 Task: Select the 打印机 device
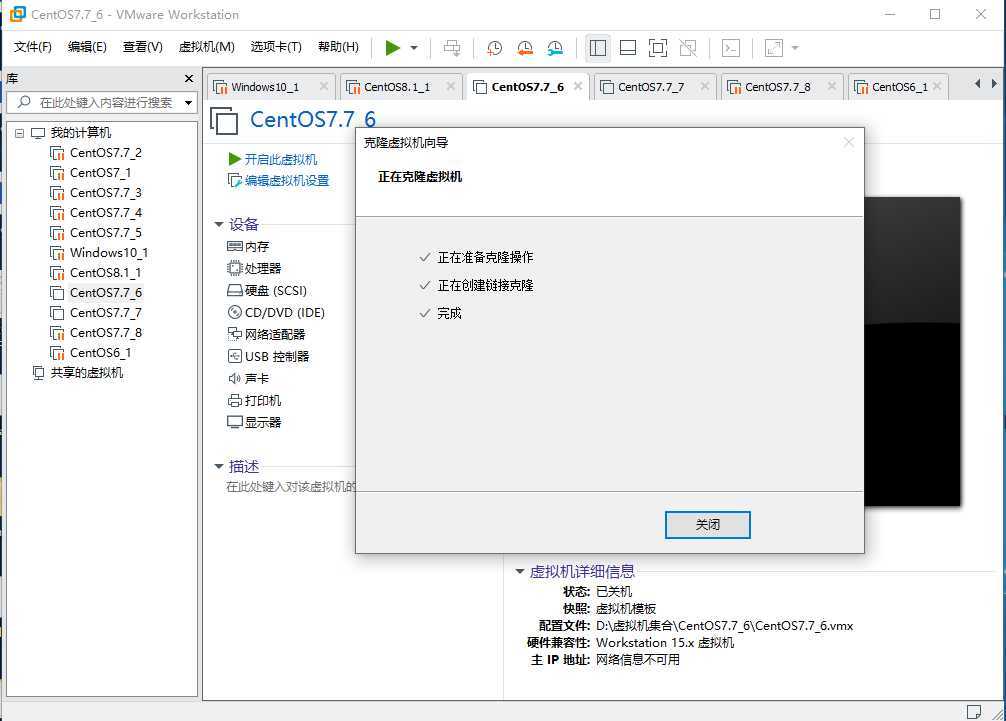255,400
